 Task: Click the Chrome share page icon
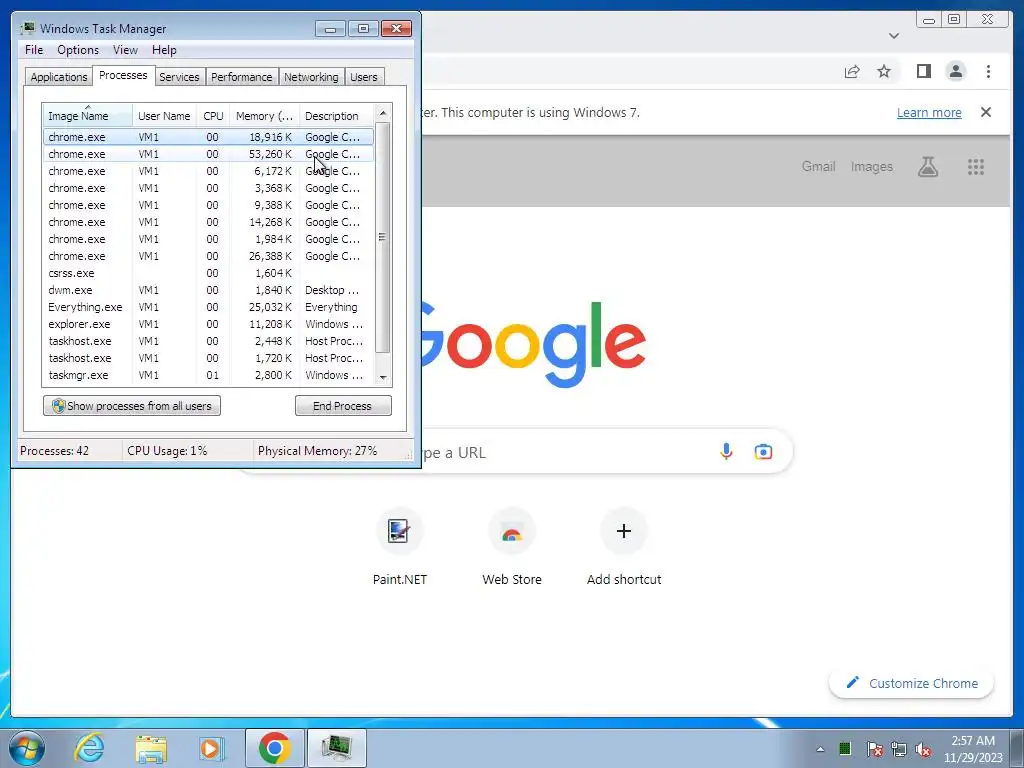852,72
